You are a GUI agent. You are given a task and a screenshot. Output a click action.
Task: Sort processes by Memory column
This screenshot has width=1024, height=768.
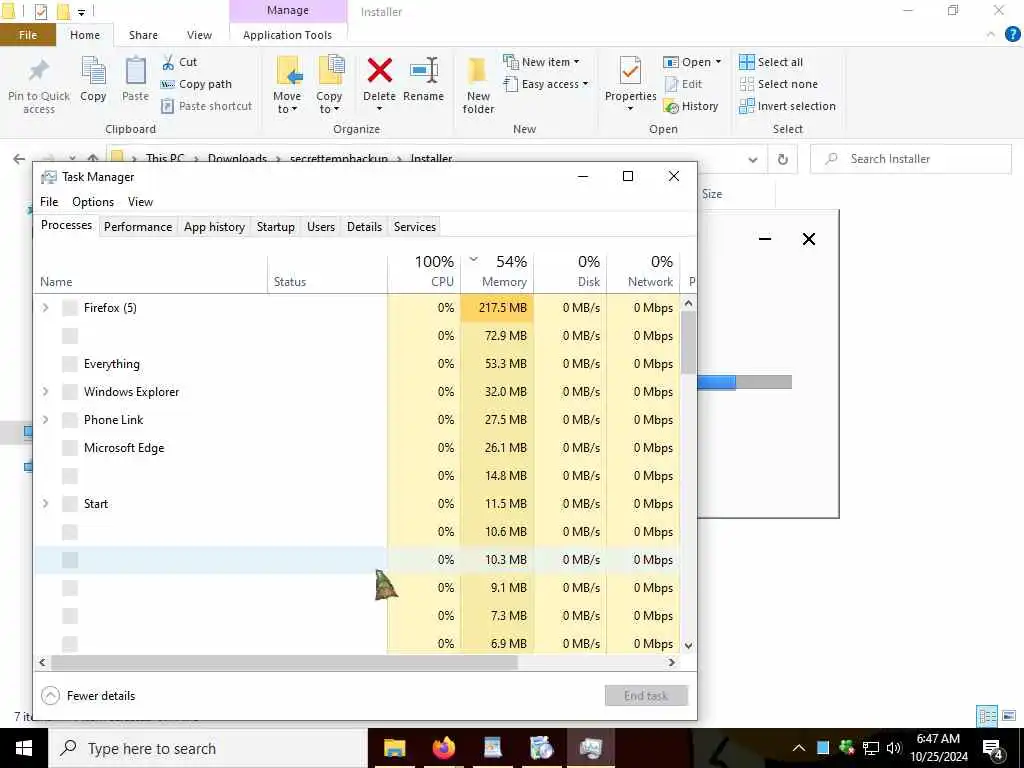(x=497, y=272)
